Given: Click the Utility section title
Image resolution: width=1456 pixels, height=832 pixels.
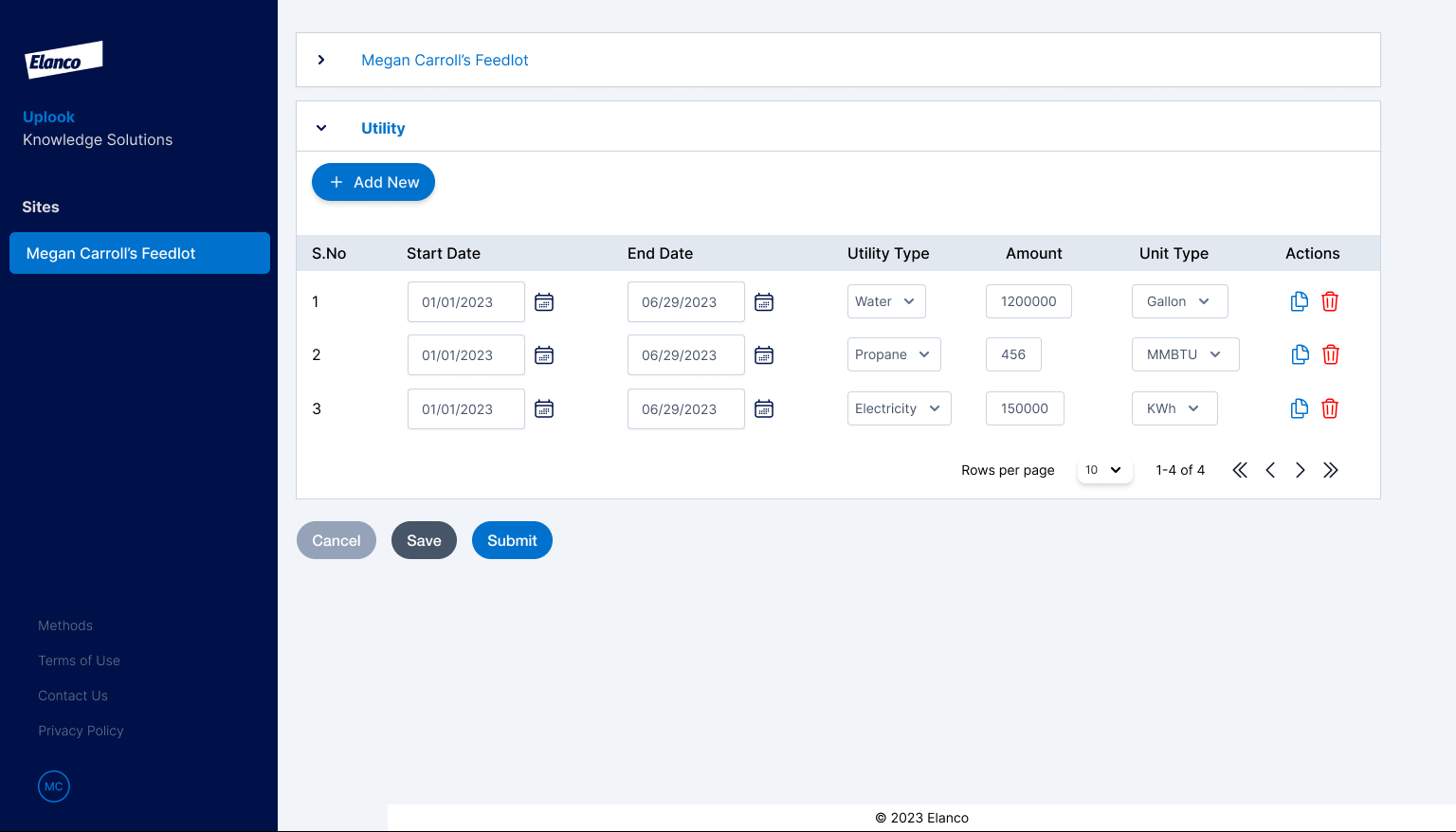Looking at the screenshot, I should tap(383, 128).
